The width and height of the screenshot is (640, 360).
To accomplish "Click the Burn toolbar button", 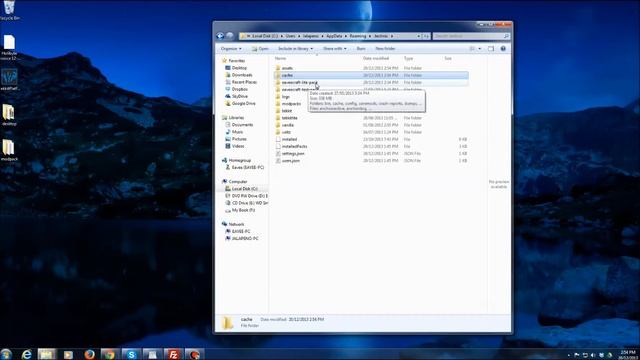I will (361, 49).
